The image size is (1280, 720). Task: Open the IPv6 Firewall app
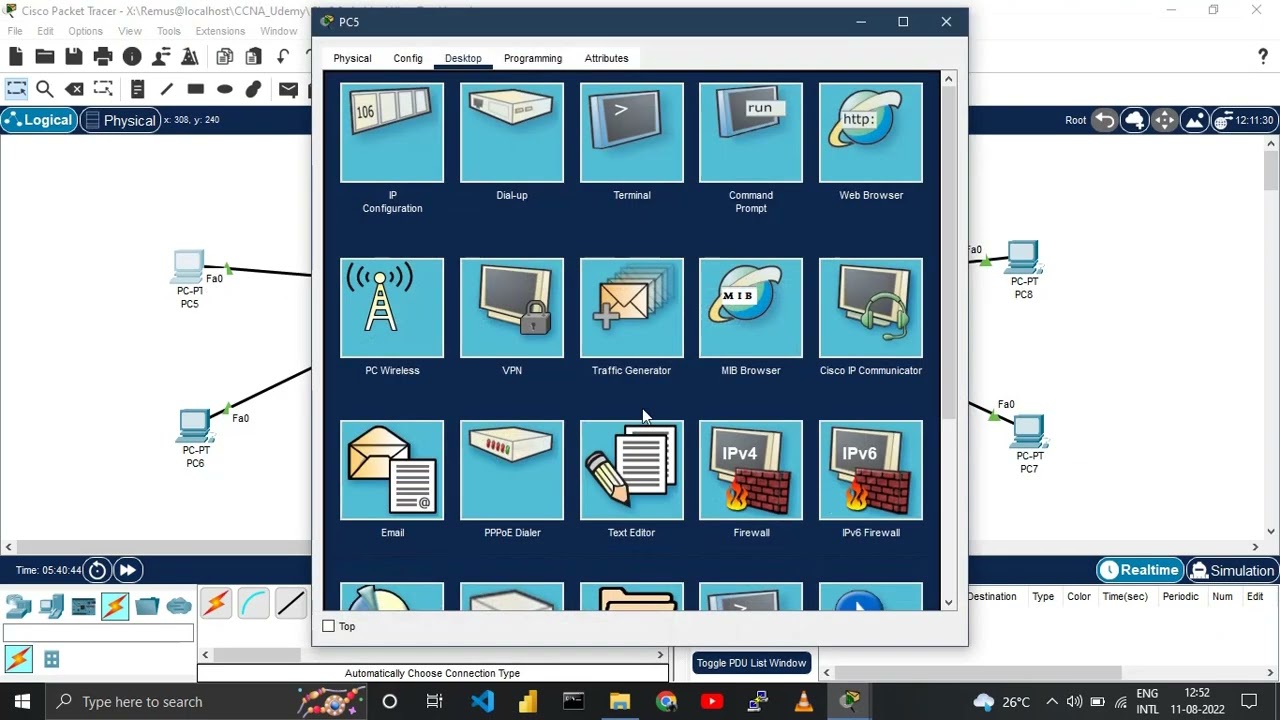[871, 470]
